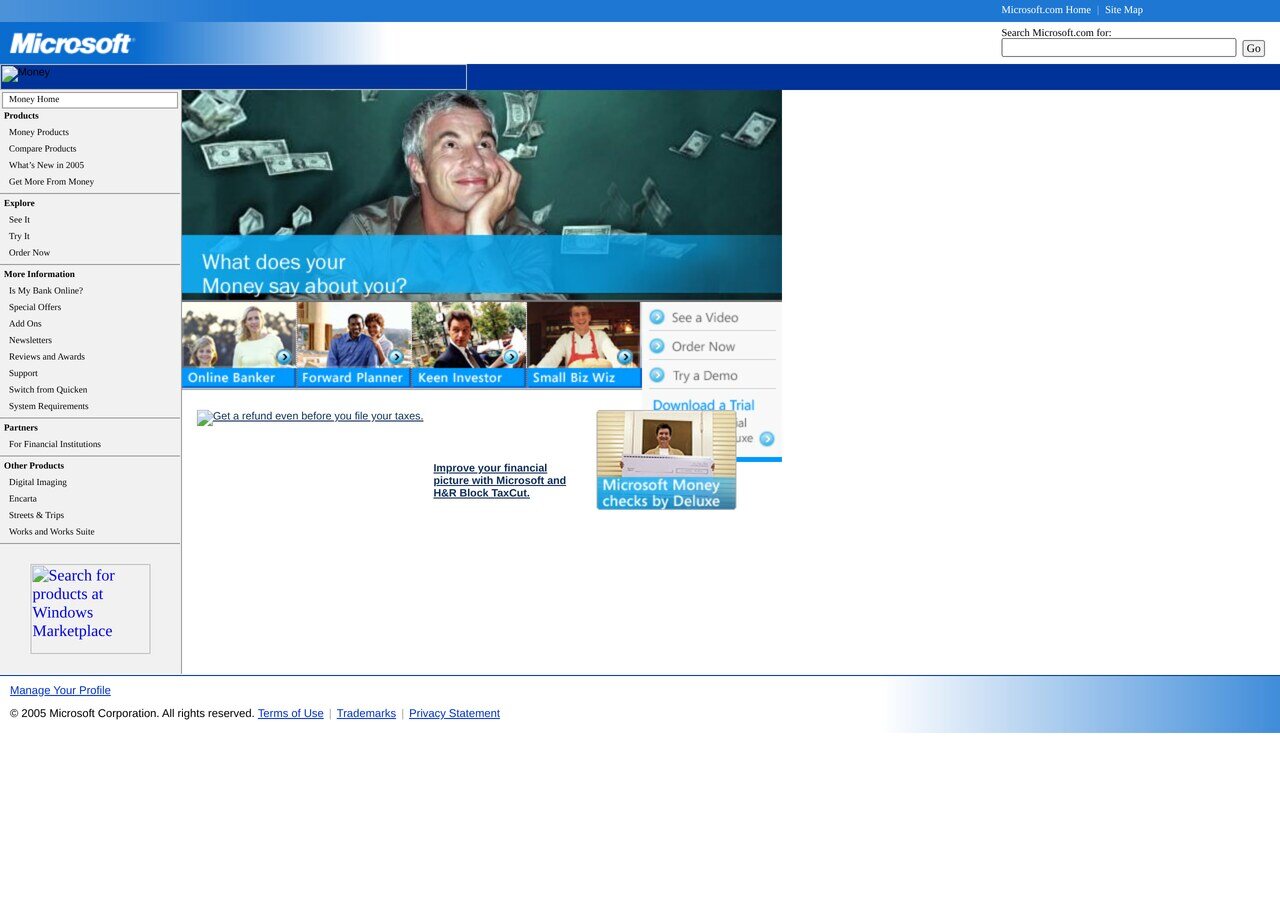The height and width of the screenshot is (900, 1280).
Task: View Special Offers
Action: point(35,307)
